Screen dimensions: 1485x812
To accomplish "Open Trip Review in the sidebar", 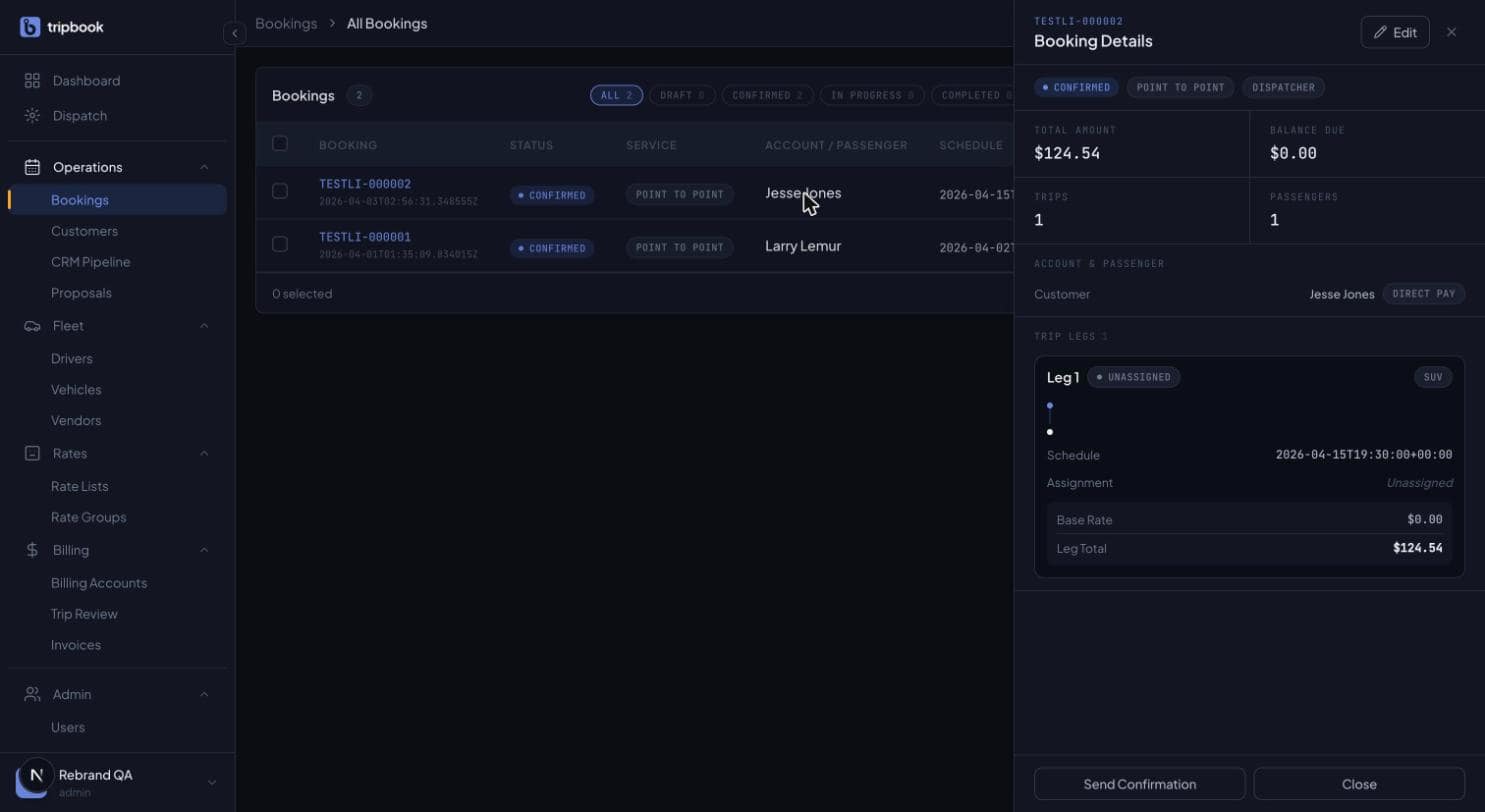I will 84,614.
